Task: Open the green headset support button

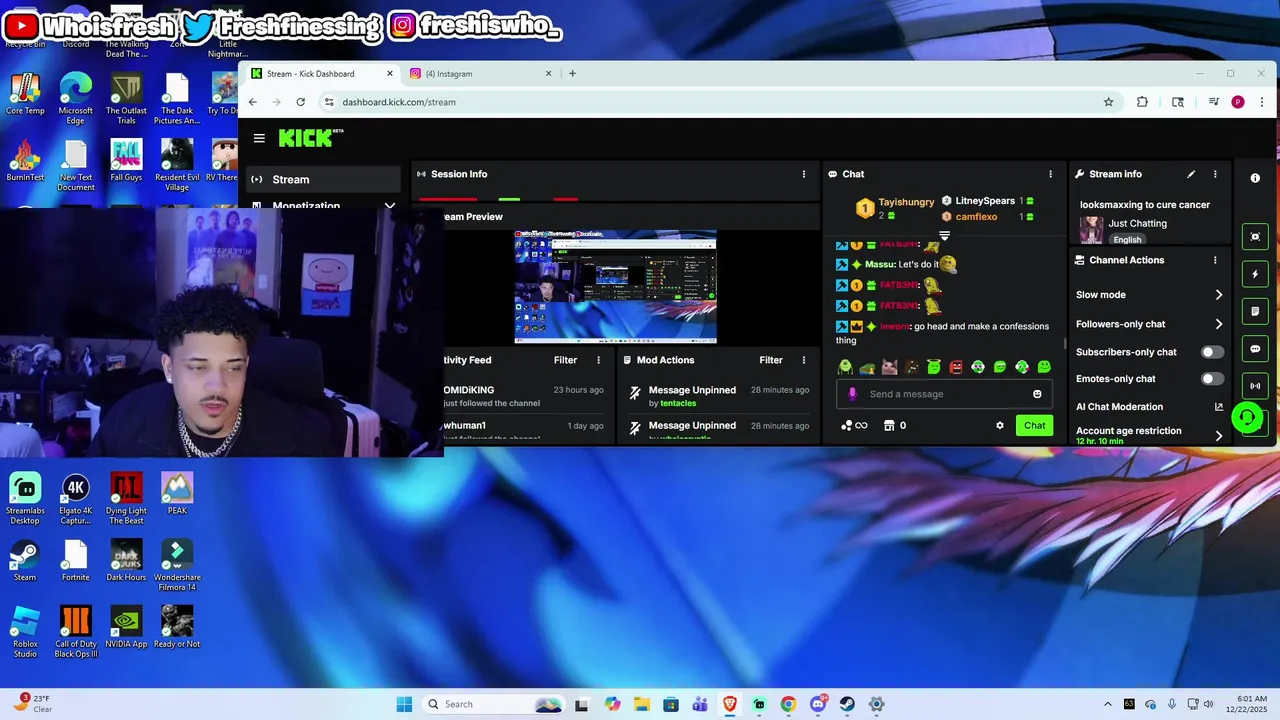Action: (x=1247, y=417)
